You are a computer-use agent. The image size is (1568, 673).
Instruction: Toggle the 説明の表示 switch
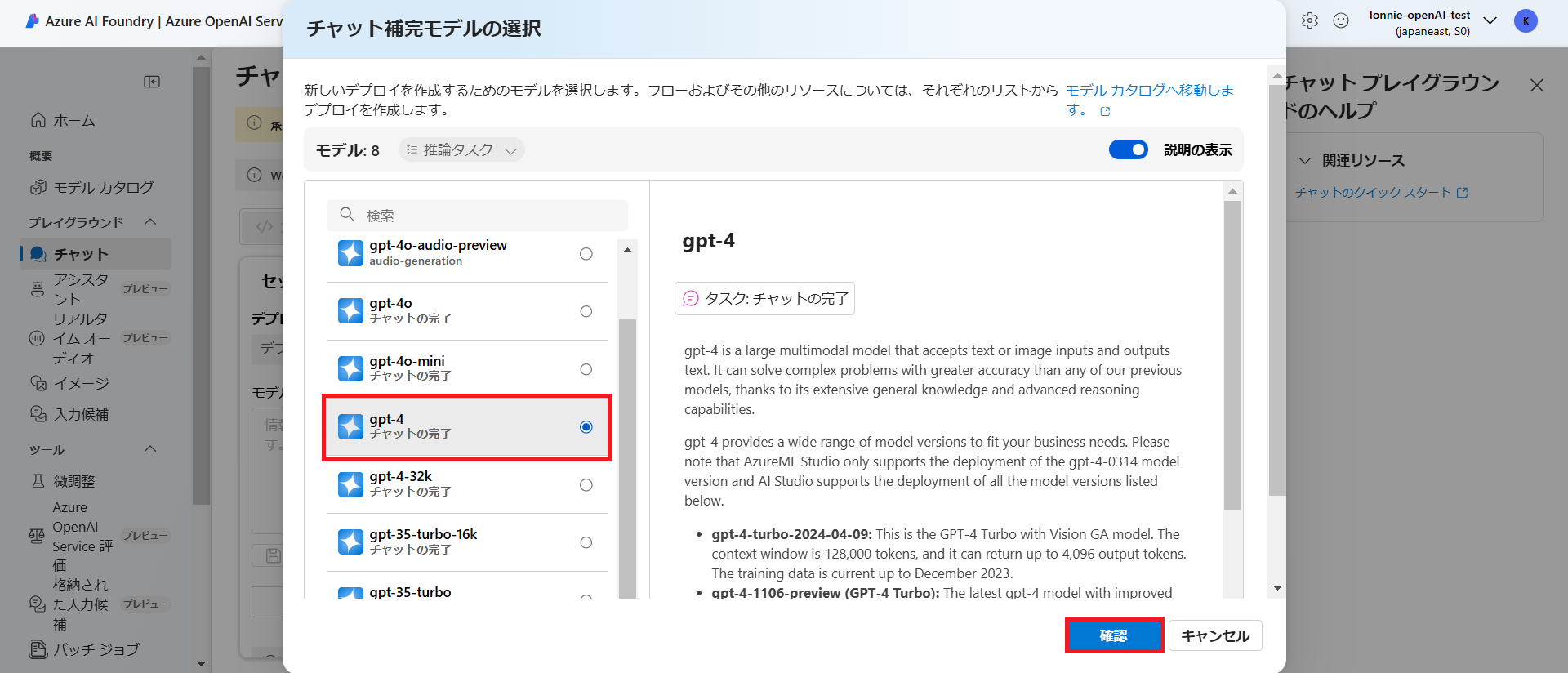[x=1129, y=149]
